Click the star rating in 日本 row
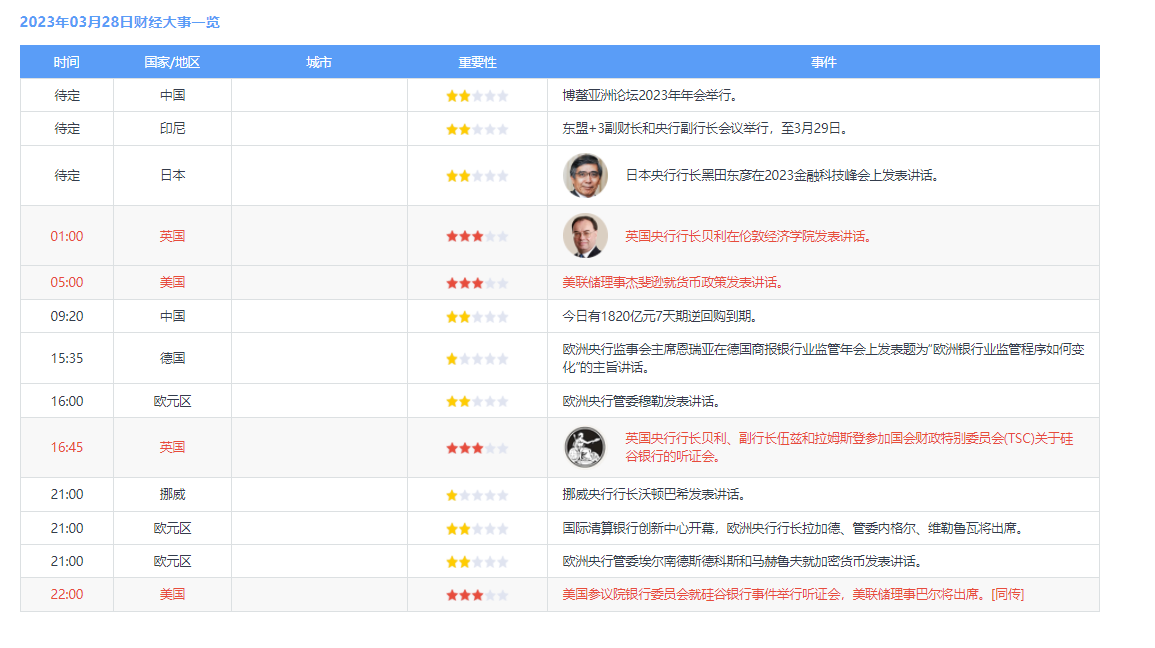The image size is (1155, 648). [x=477, y=176]
